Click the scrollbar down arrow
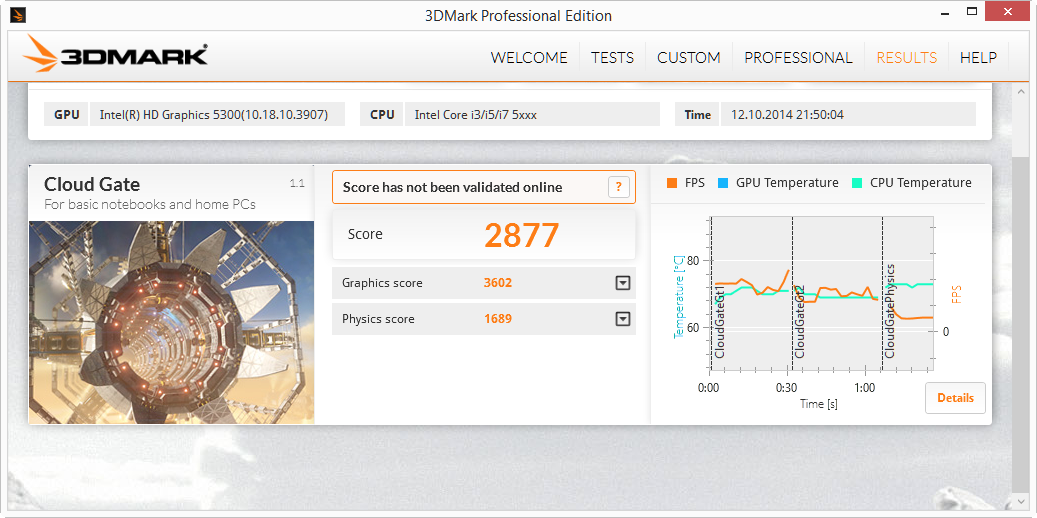The image size is (1037, 518). 1020,503
